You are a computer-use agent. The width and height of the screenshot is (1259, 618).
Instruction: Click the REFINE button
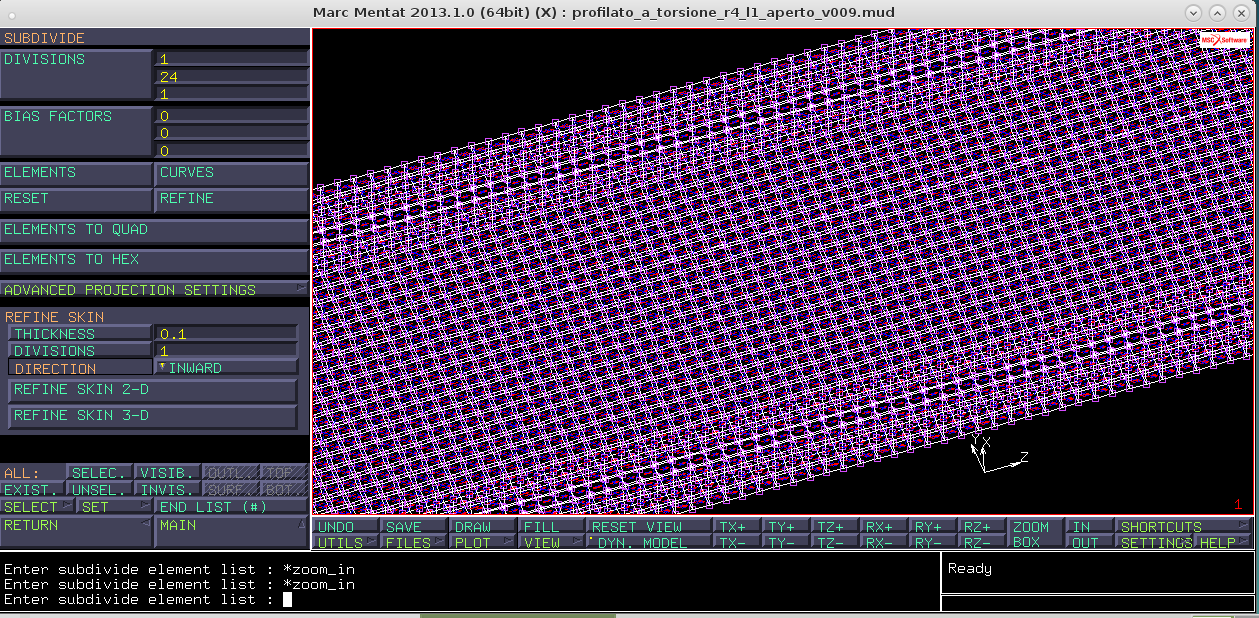tap(232, 199)
